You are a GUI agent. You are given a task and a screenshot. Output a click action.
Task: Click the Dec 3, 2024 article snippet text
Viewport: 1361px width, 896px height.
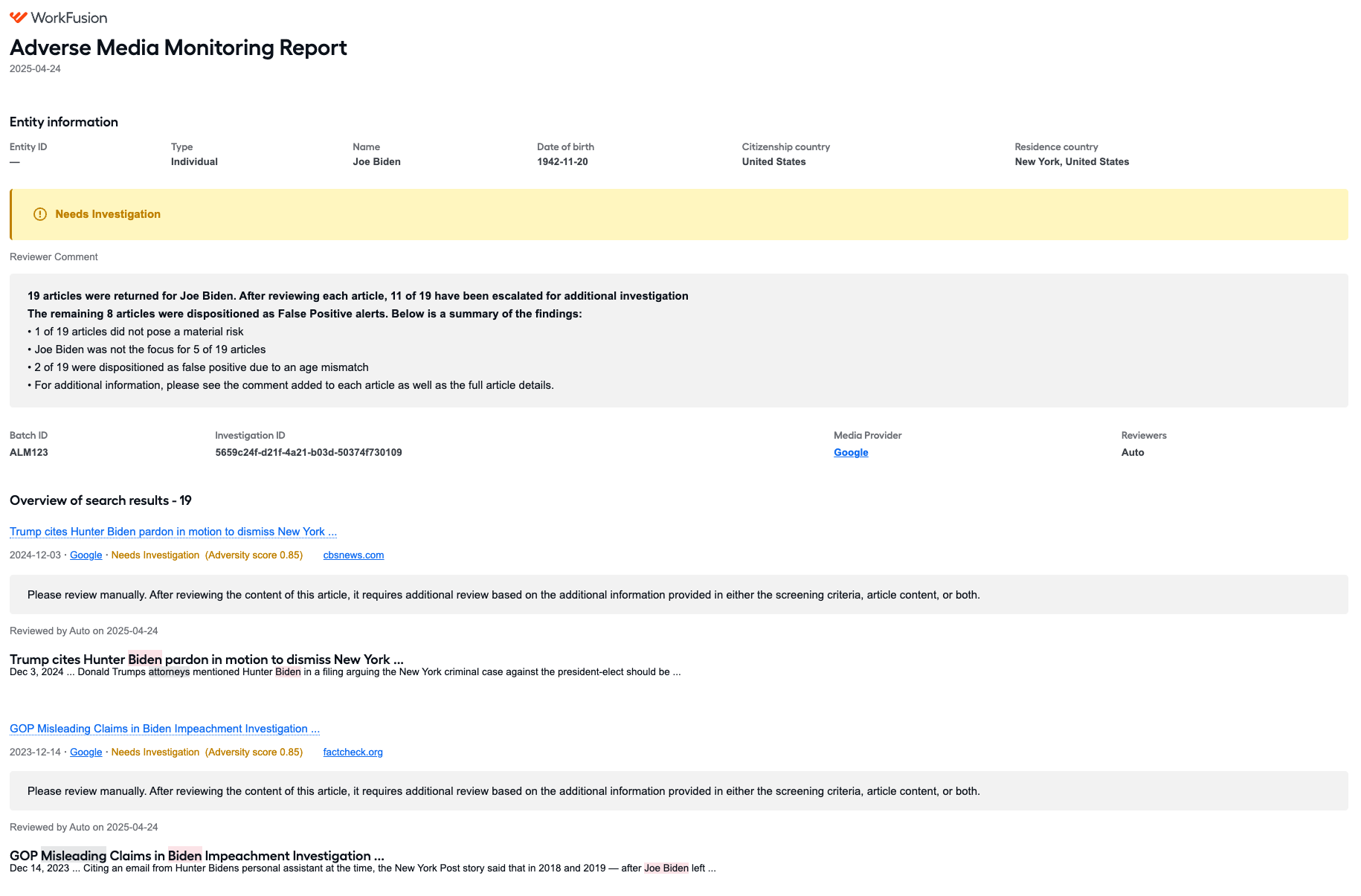point(345,672)
